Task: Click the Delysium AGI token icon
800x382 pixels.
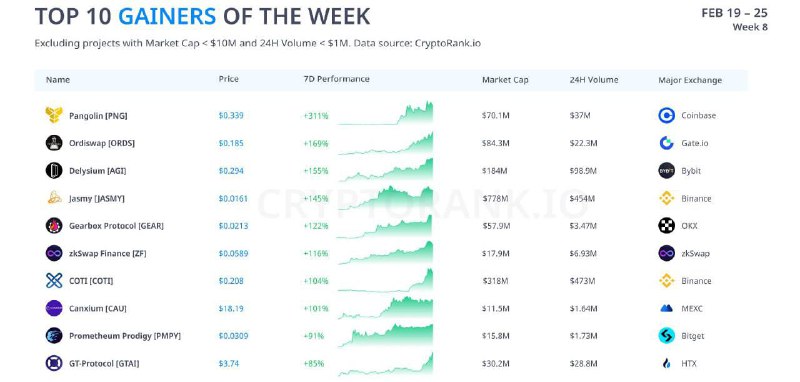Action: point(54,170)
